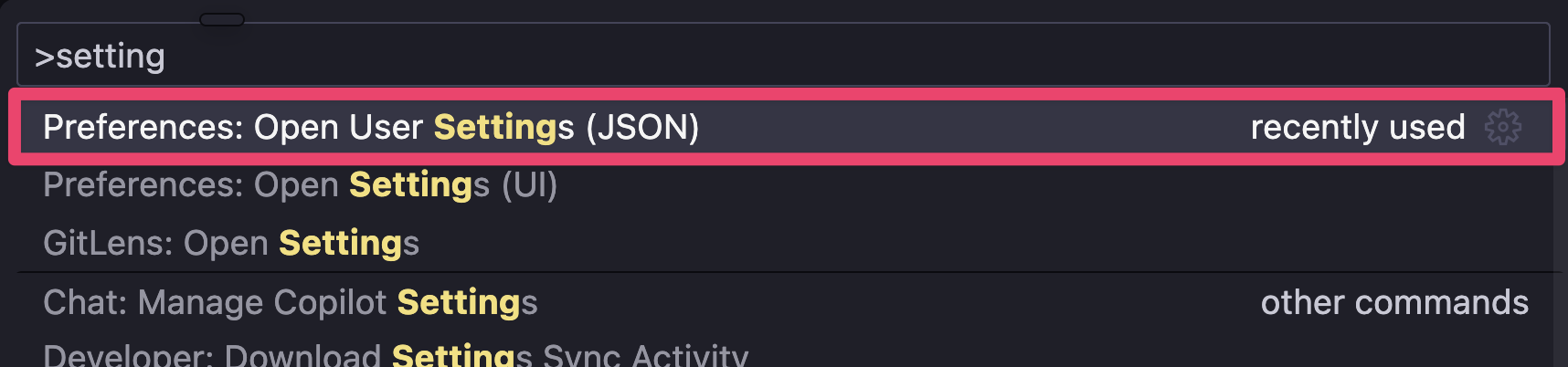Run Preferences: Open User Settings (JSON)
Screen dimensions: 1568x367
click(371, 127)
